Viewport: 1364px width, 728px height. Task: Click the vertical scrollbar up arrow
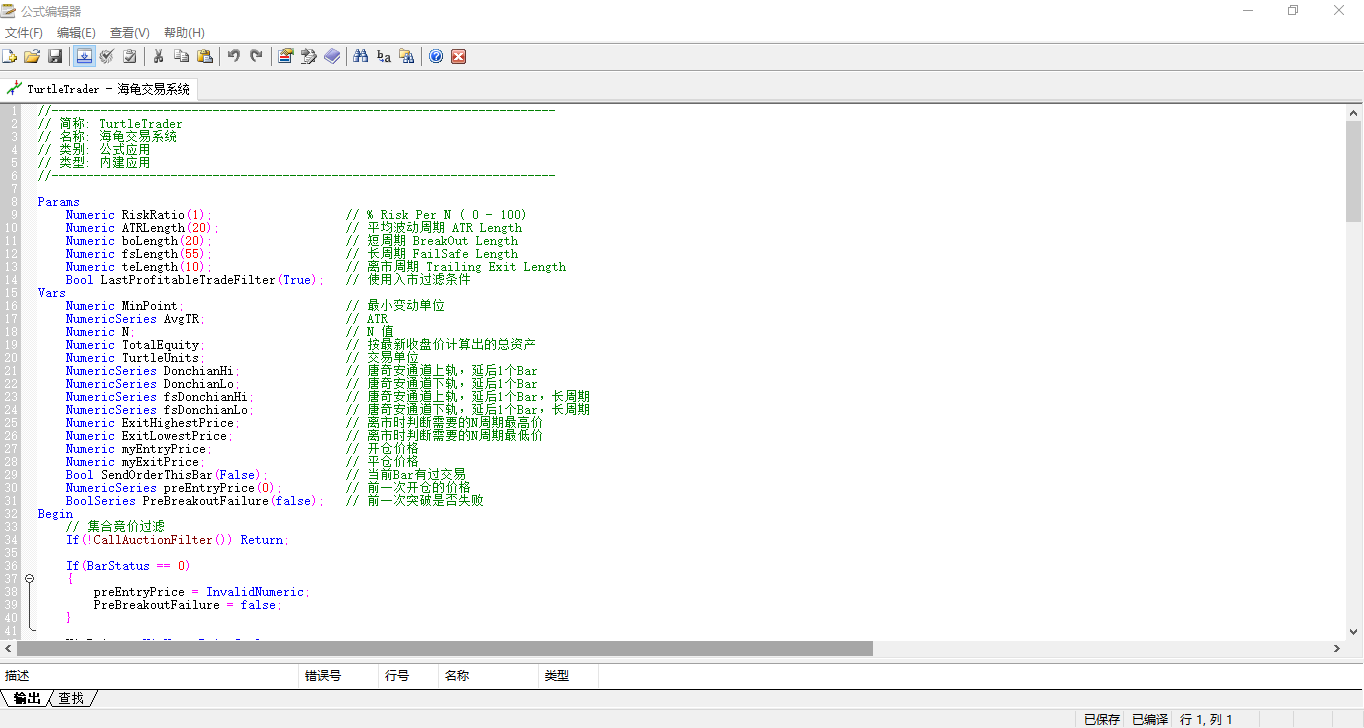[x=1354, y=113]
